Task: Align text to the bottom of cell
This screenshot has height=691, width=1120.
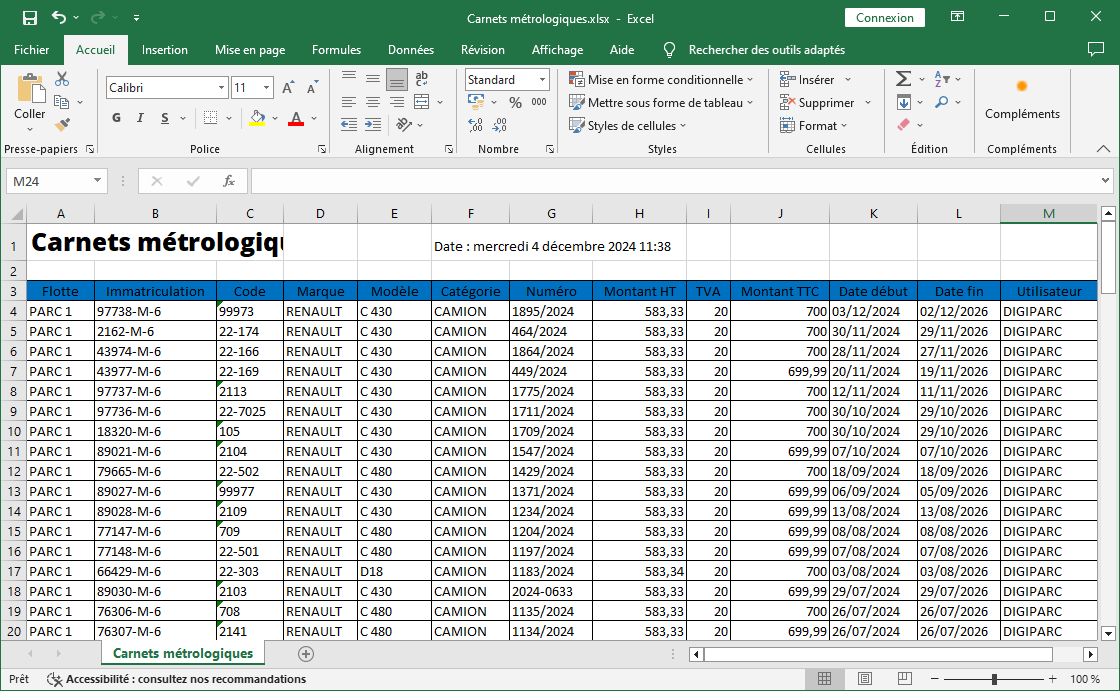Action: (396, 79)
